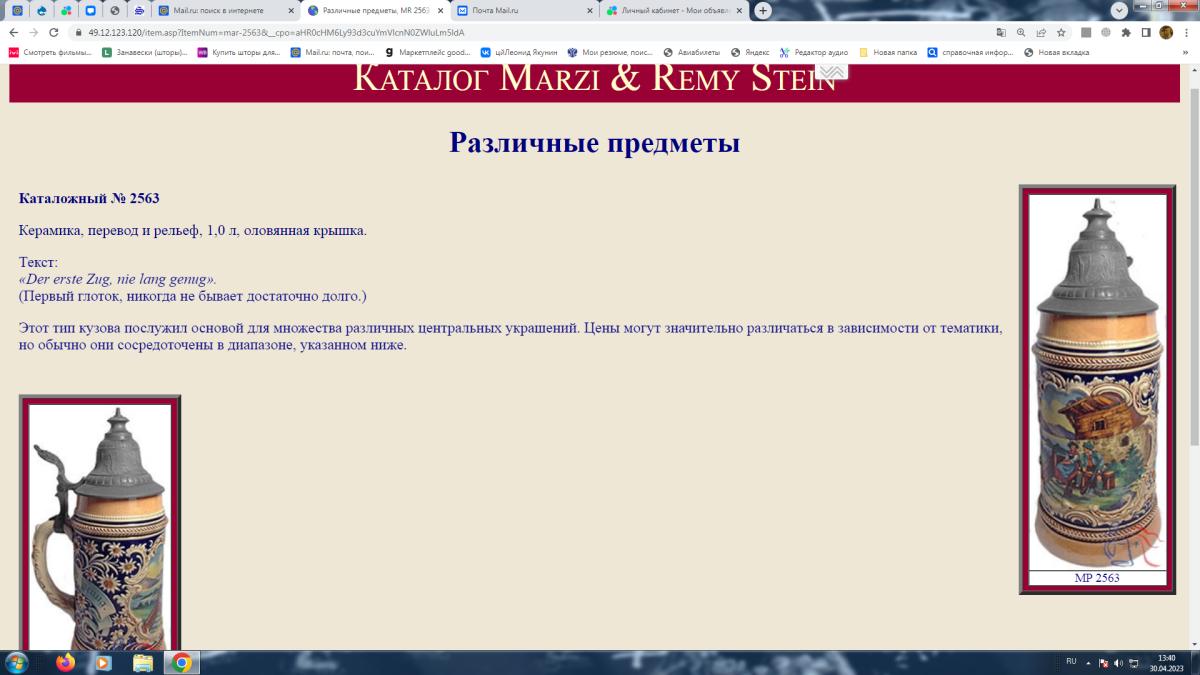Open 'Мои резюме, поис...' bookmark

point(609,52)
